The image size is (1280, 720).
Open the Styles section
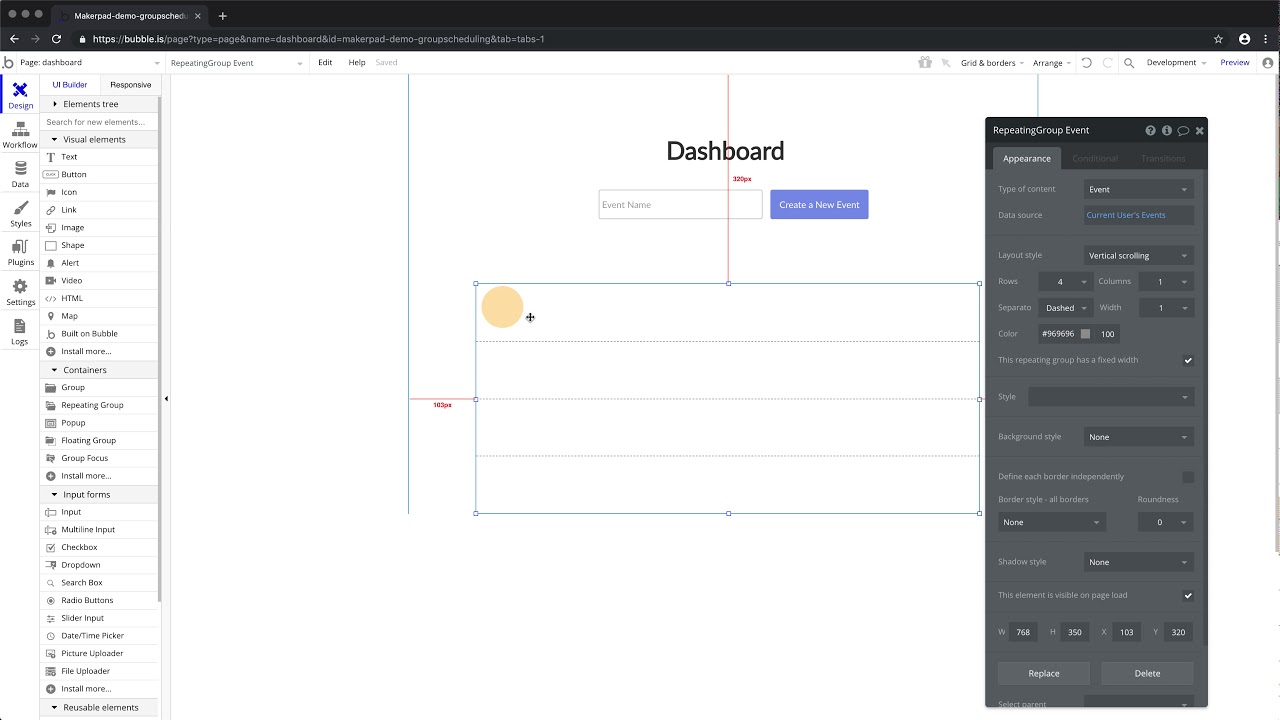[x=20, y=213]
